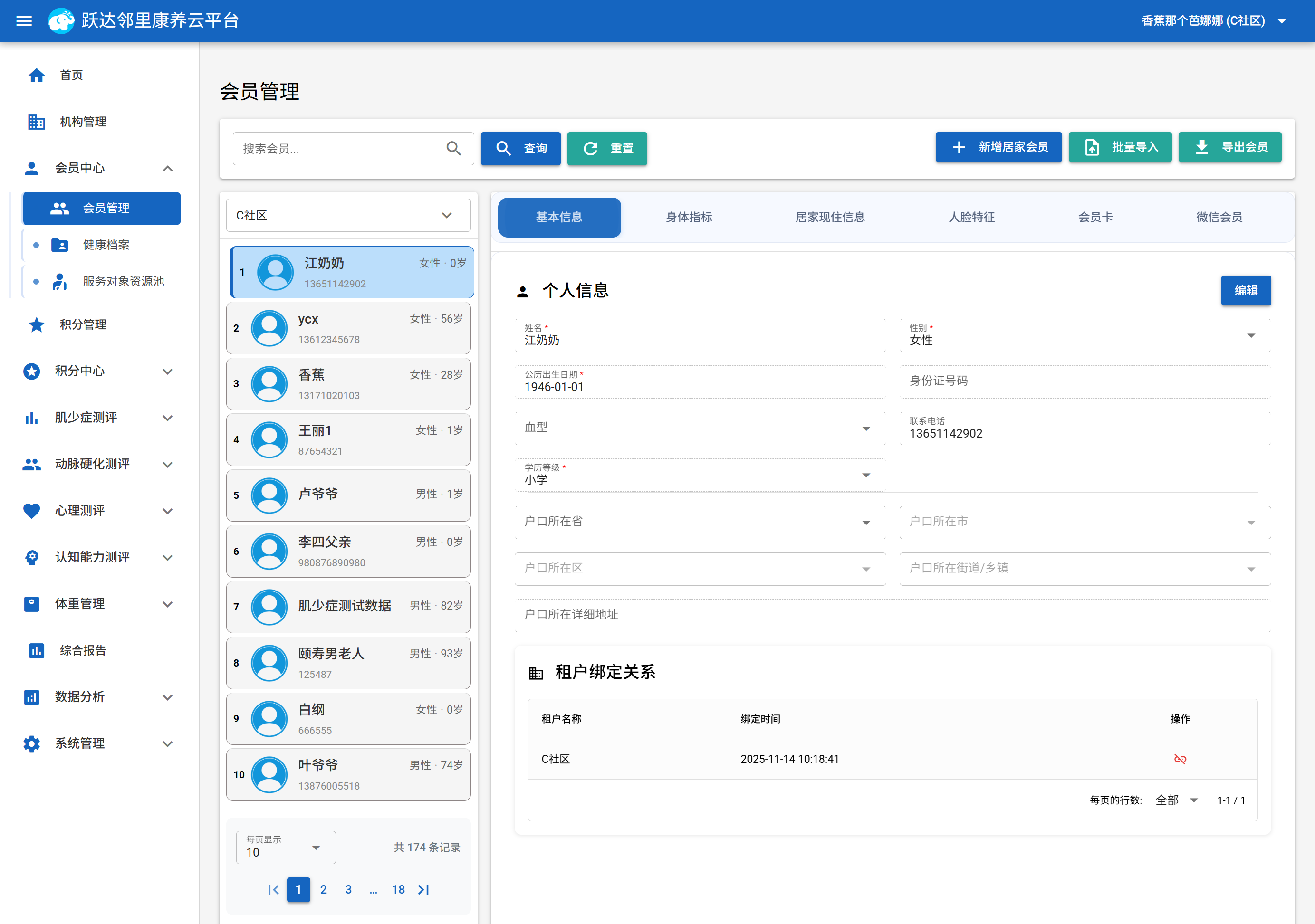Click the 查询 search button
This screenshot has width=1315, height=924.
(520, 149)
